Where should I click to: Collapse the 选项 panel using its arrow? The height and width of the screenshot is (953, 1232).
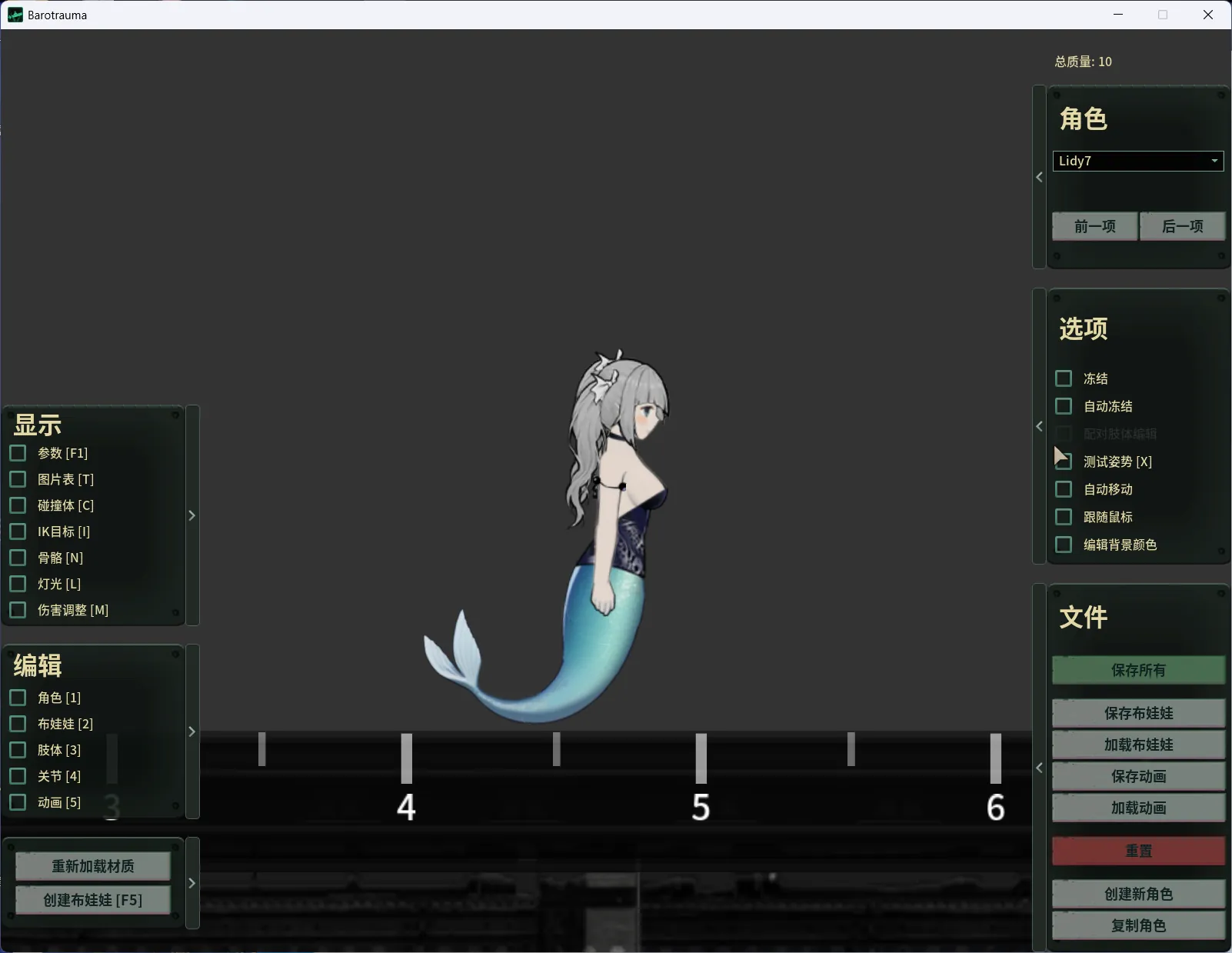pos(1039,426)
